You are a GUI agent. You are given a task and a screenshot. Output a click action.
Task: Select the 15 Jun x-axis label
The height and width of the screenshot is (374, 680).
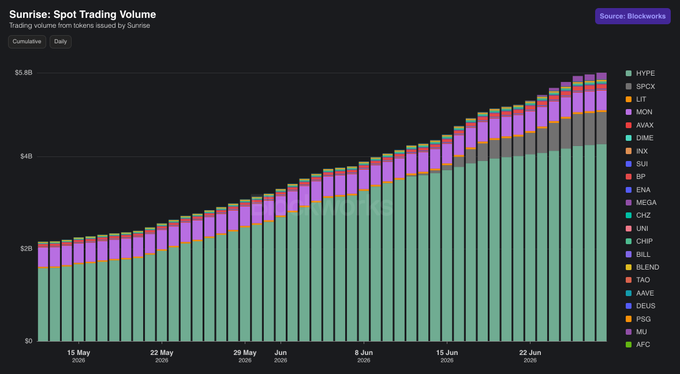447,356
